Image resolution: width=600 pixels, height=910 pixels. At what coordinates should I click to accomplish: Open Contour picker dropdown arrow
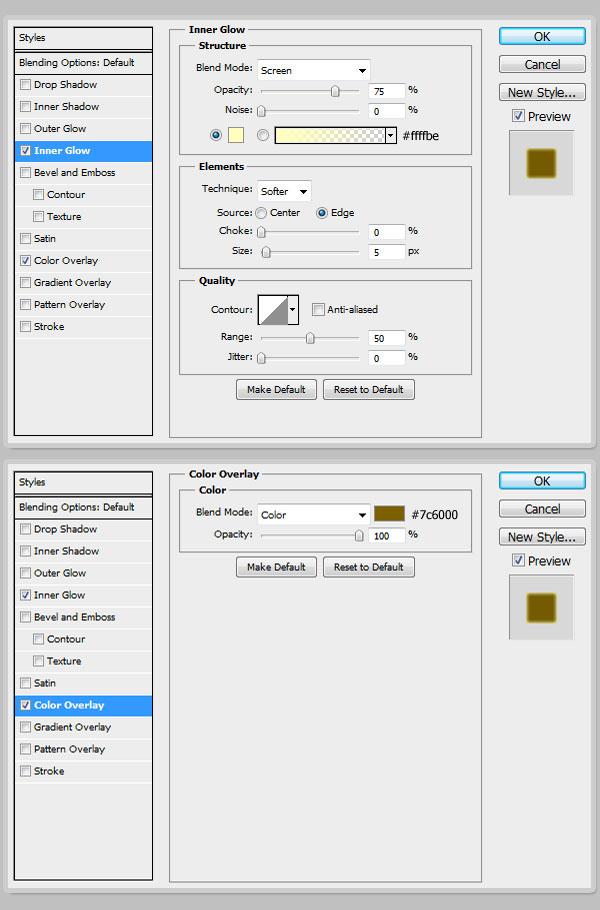pyautogui.click(x=293, y=310)
